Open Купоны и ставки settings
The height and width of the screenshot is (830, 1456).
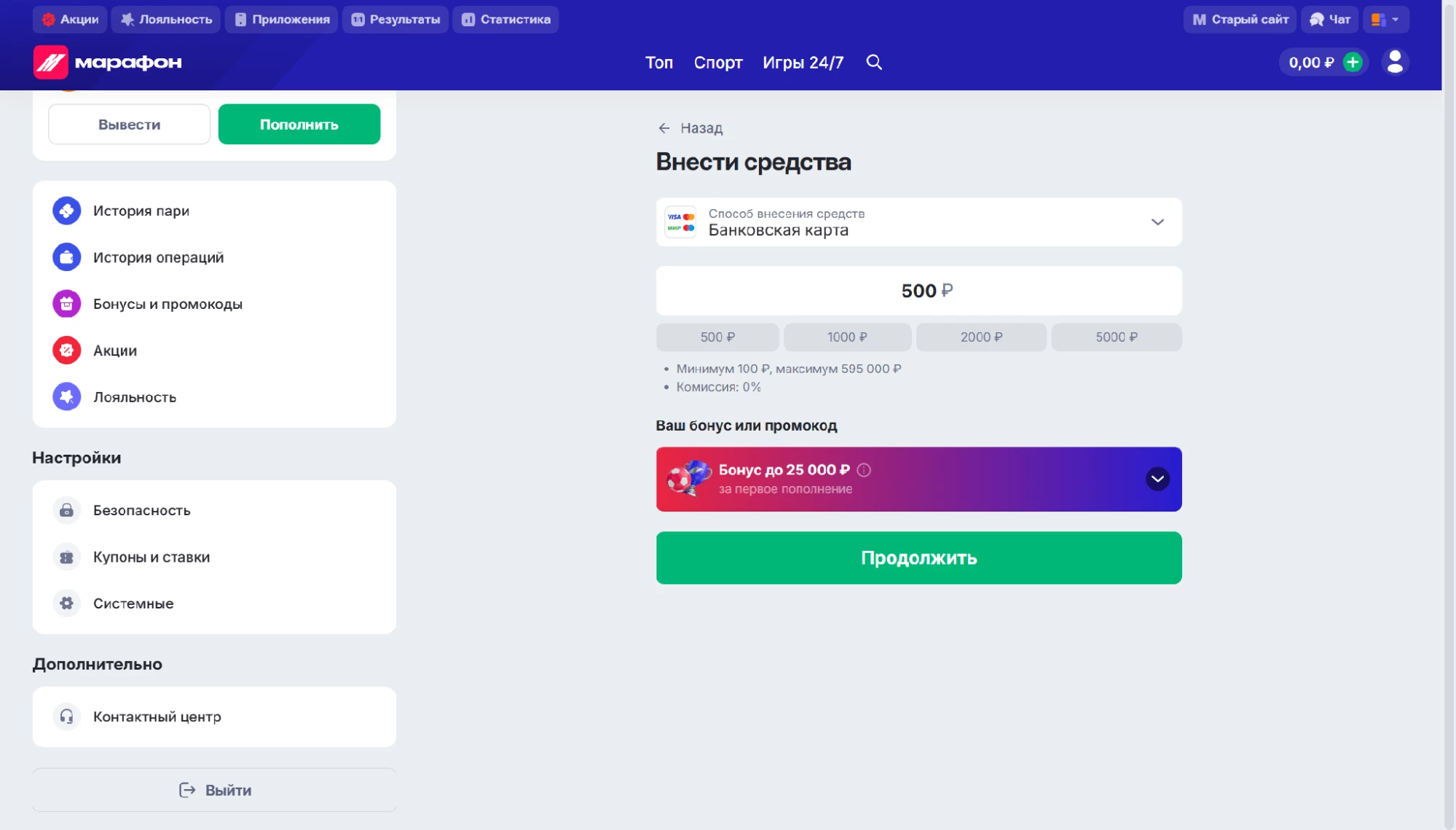[214, 557]
